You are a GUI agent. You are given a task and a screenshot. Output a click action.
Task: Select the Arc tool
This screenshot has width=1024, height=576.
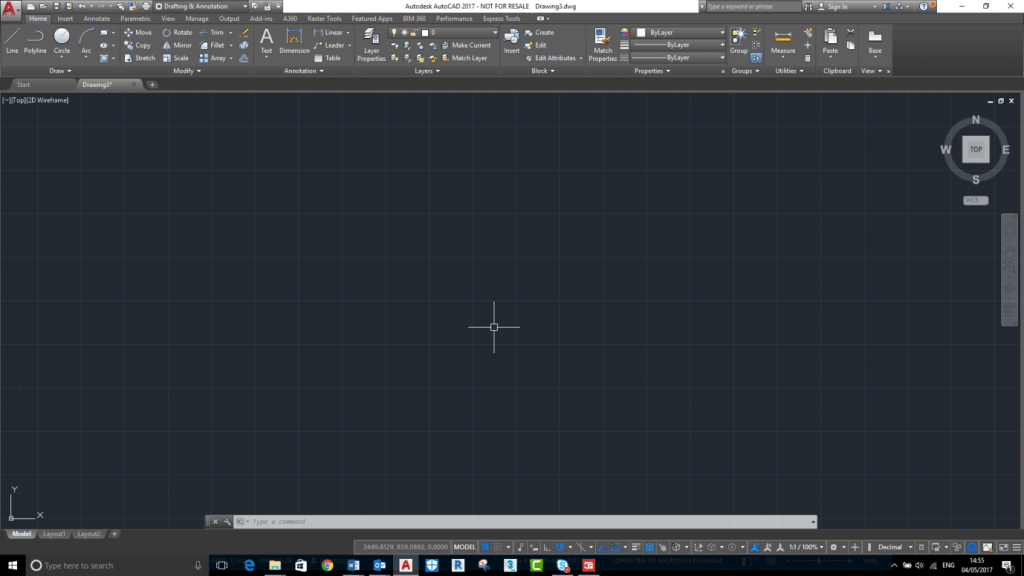point(85,44)
